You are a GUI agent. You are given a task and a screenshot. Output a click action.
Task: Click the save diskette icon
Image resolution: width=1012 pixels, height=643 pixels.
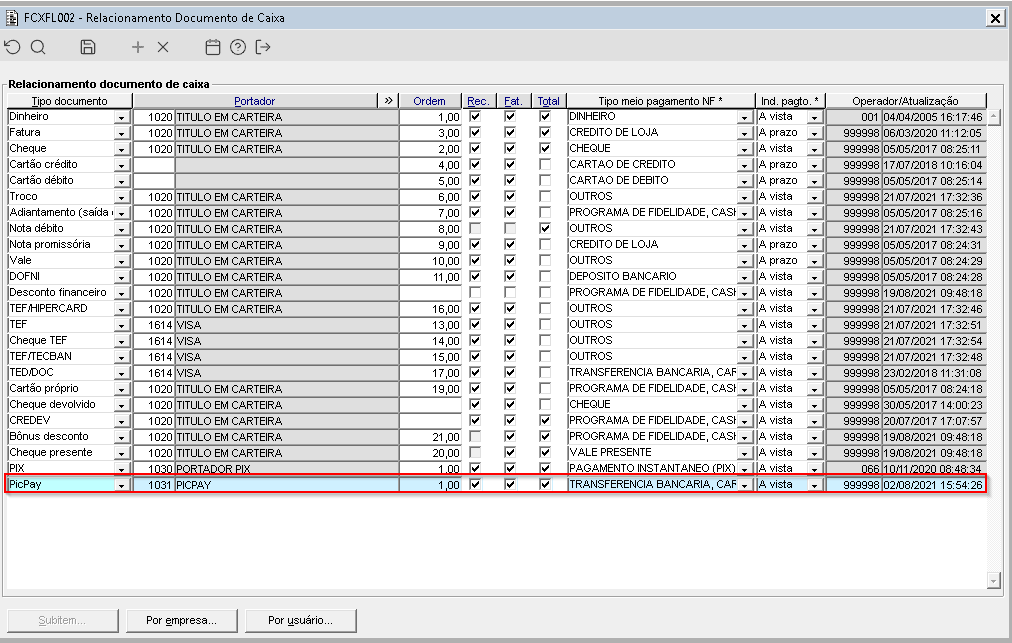[x=88, y=47]
